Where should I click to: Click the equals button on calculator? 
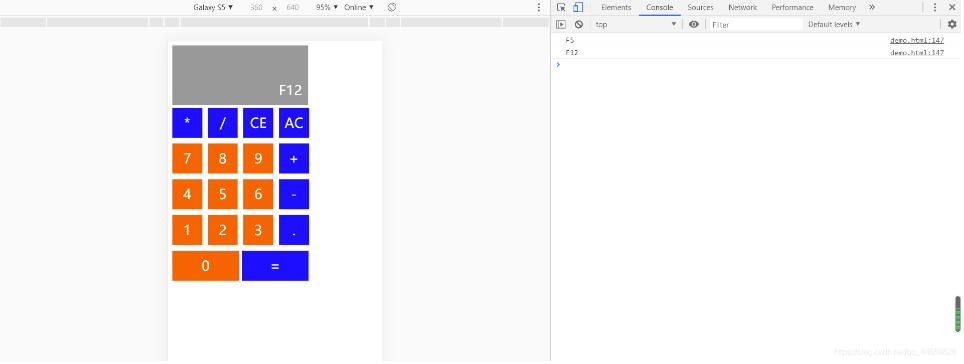point(275,266)
